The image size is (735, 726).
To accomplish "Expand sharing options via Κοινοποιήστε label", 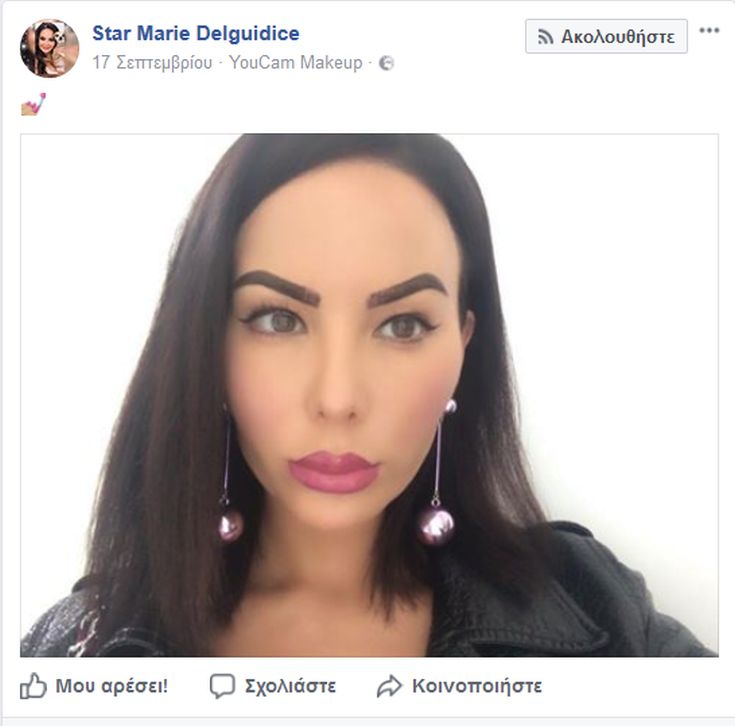I will point(477,686).
